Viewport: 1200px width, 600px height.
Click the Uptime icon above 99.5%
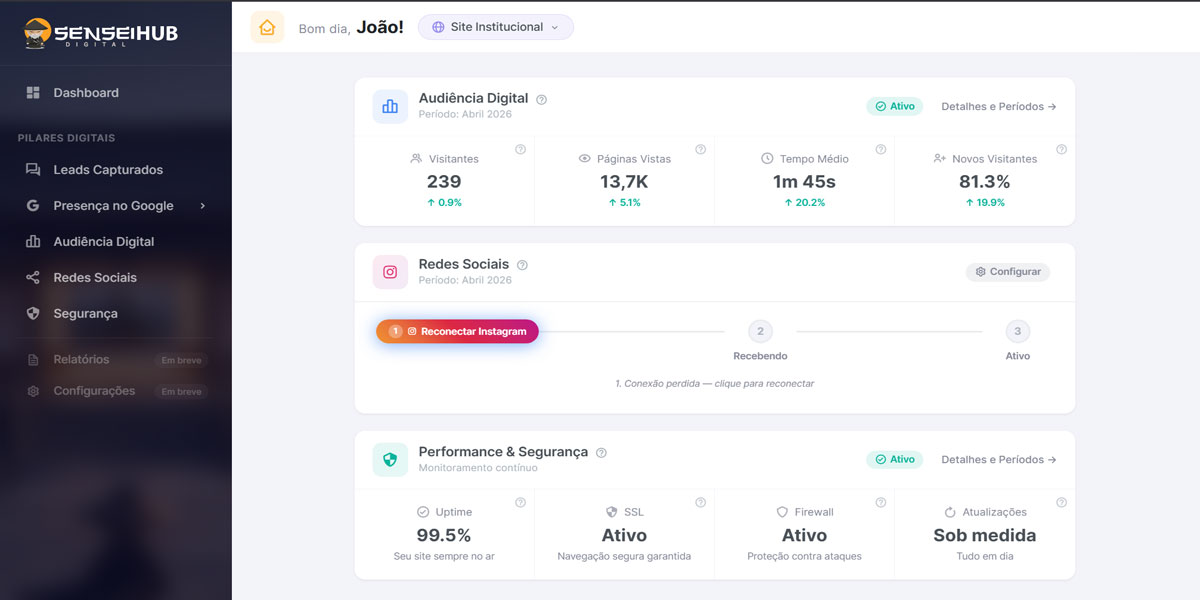click(x=421, y=511)
